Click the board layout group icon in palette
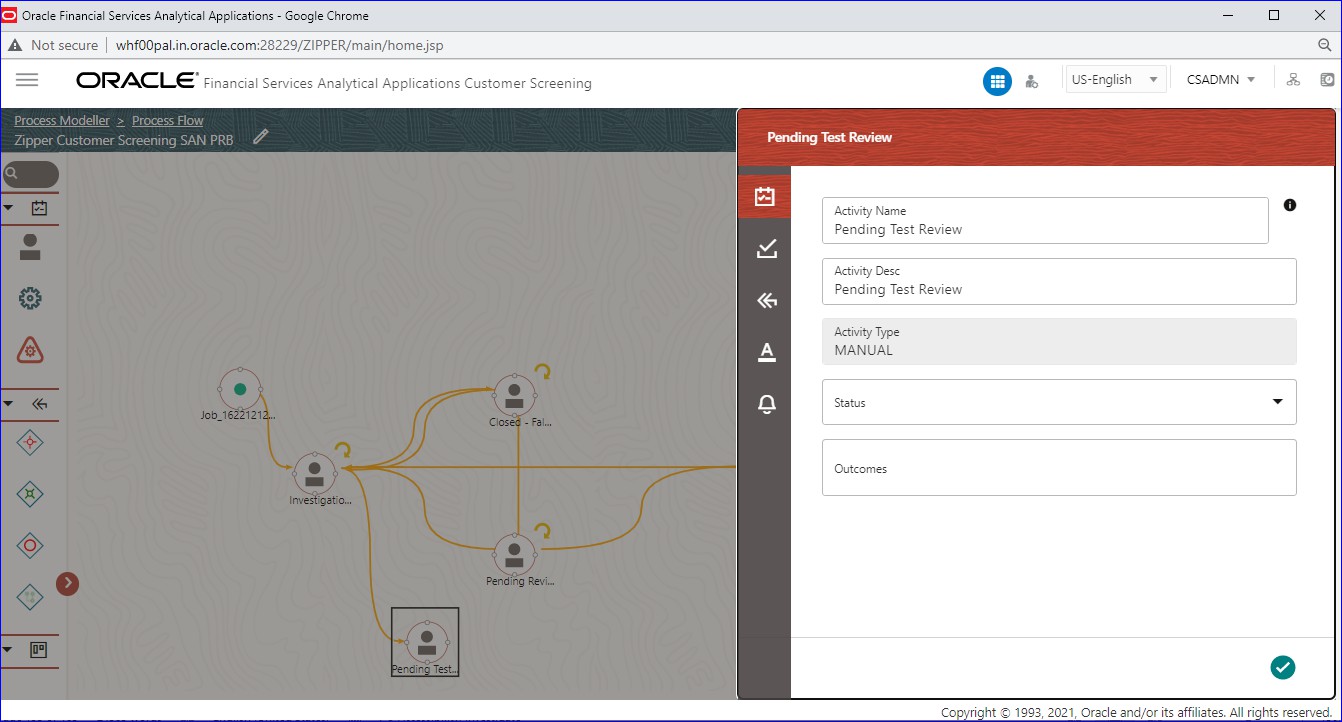 click(39, 650)
